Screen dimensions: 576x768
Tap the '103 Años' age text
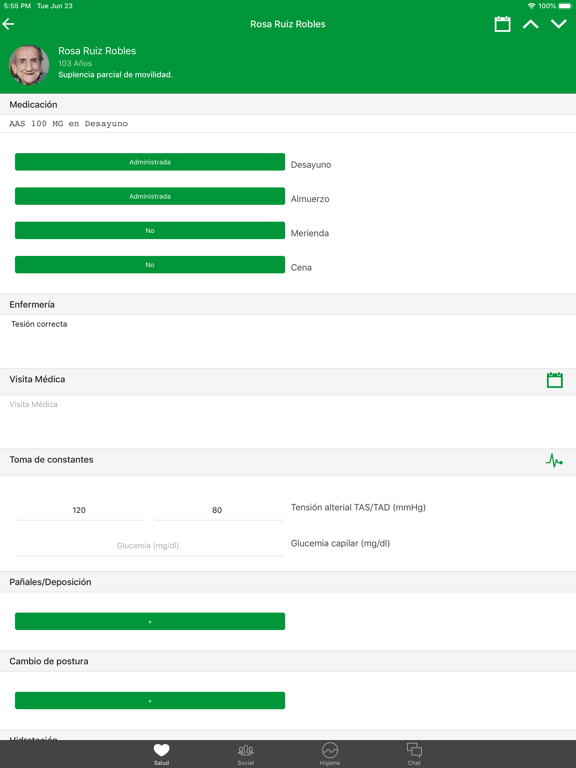pos(75,63)
